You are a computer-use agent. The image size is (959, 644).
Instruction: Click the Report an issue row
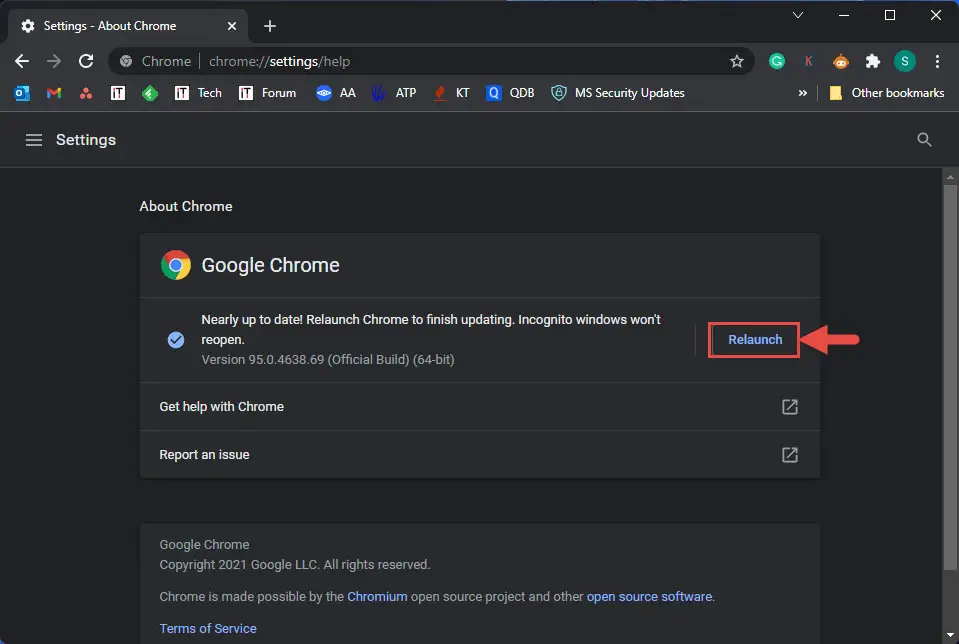click(480, 455)
